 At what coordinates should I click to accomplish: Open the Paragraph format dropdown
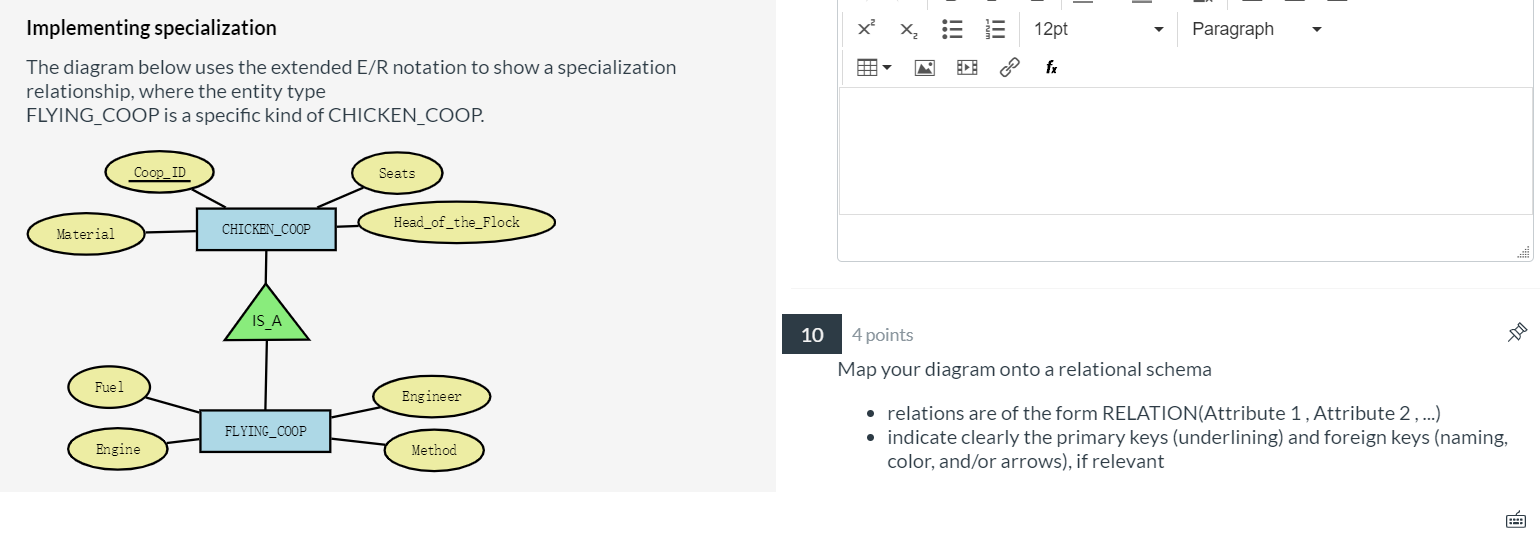(1257, 29)
